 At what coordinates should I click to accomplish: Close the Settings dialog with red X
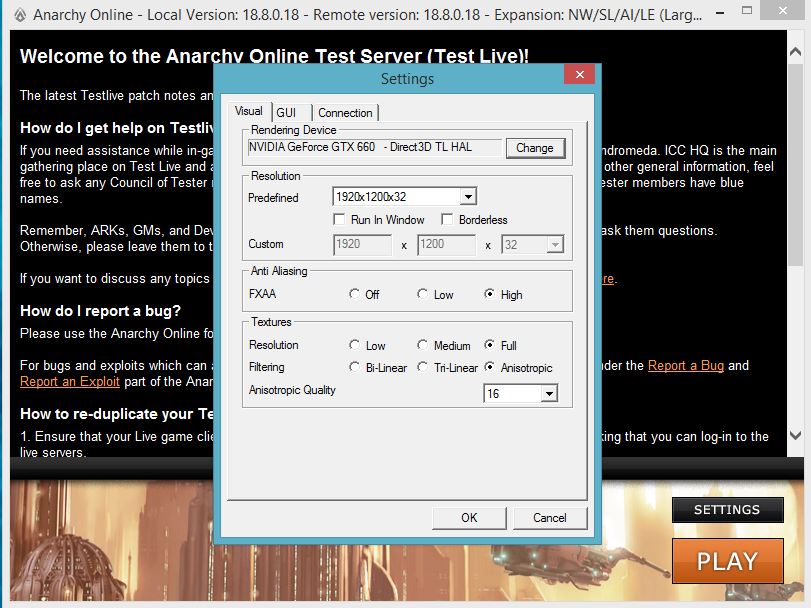579,77
